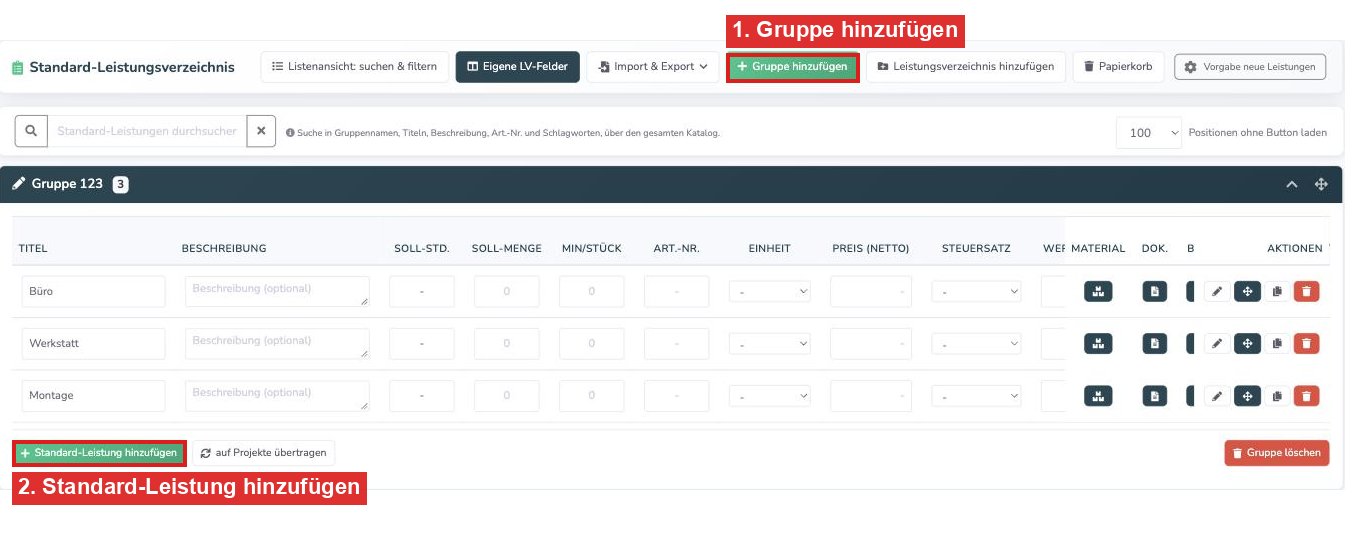
Task: Click move handle icon for Büro row
Action: (x=1247, y=291)
